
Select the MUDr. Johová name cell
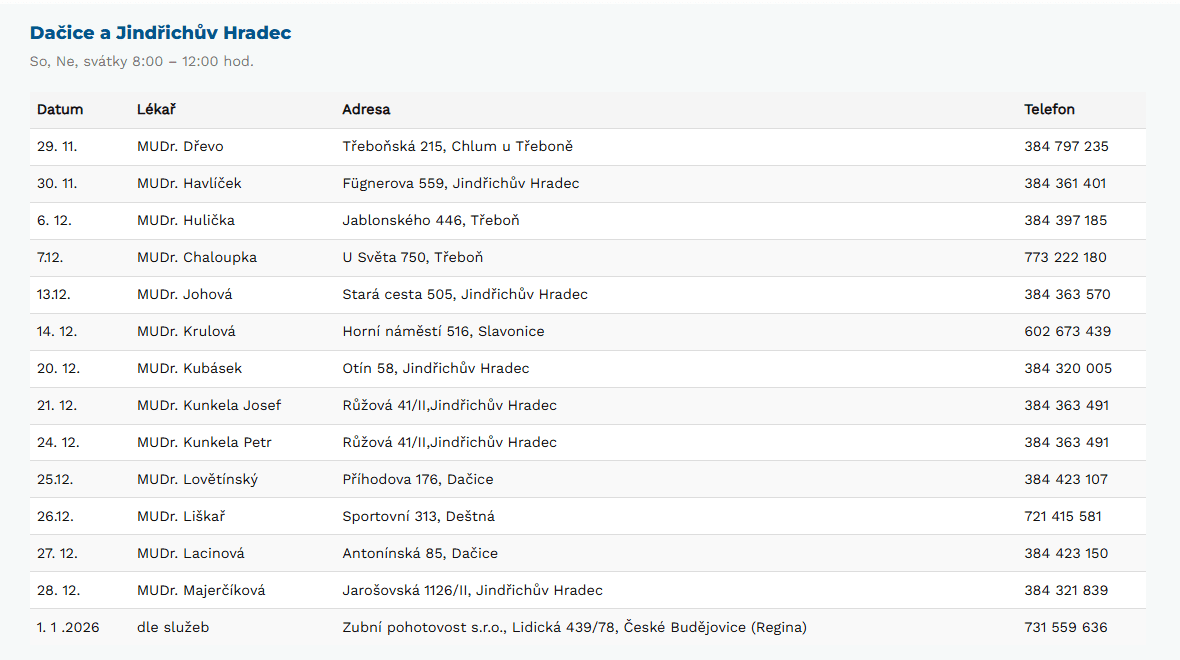[x=184, y=294]
